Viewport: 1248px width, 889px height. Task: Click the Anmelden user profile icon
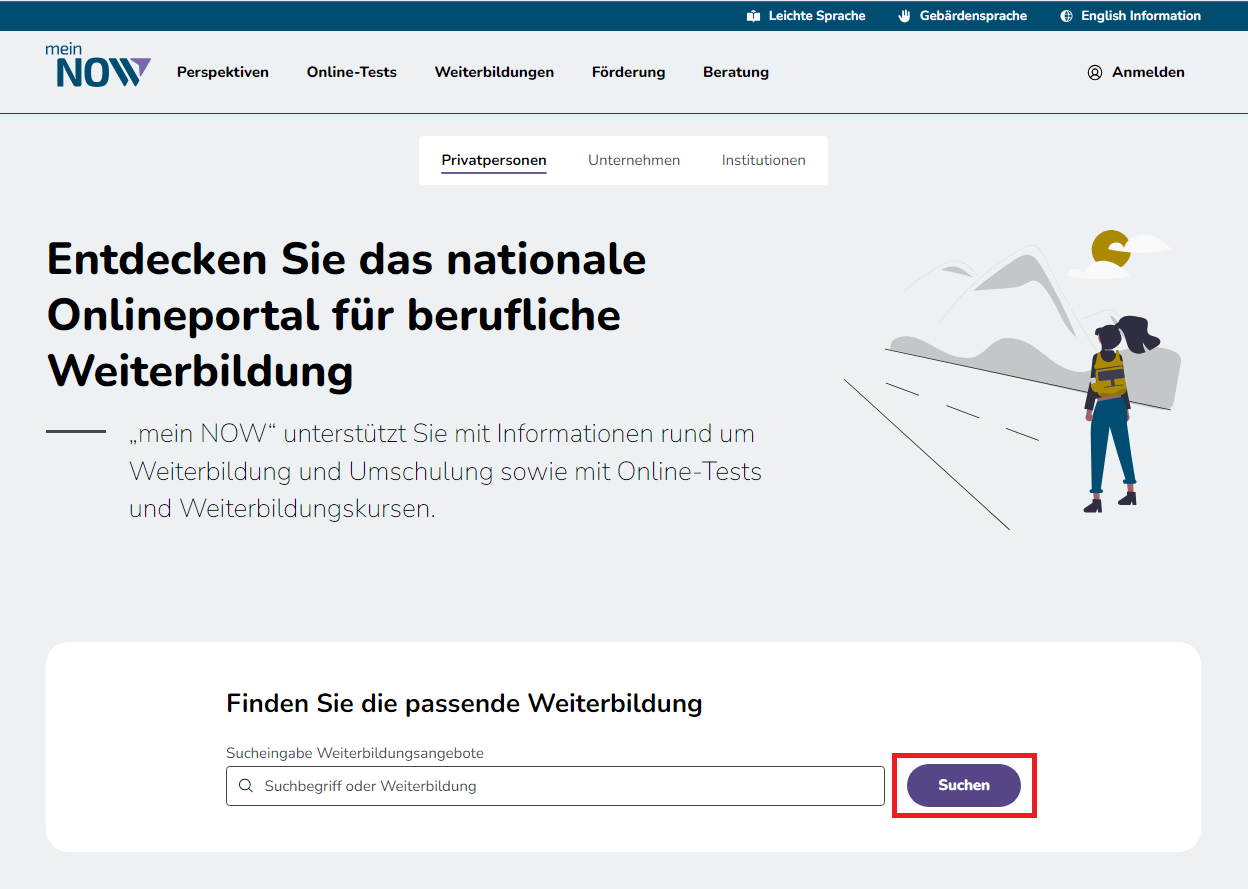1095,72
